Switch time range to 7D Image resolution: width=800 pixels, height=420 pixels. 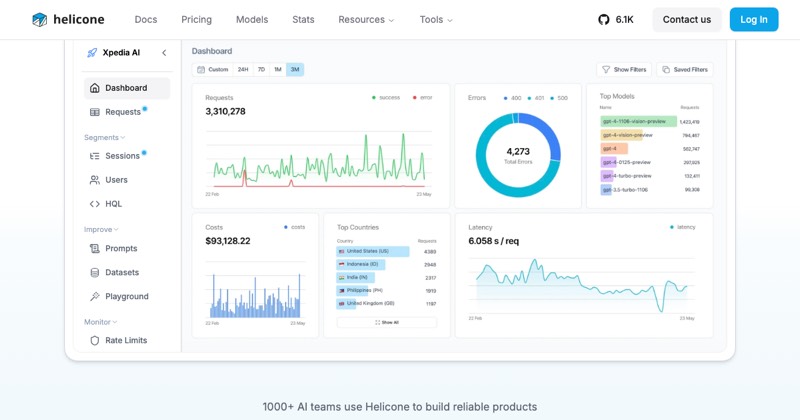[261, 69]
